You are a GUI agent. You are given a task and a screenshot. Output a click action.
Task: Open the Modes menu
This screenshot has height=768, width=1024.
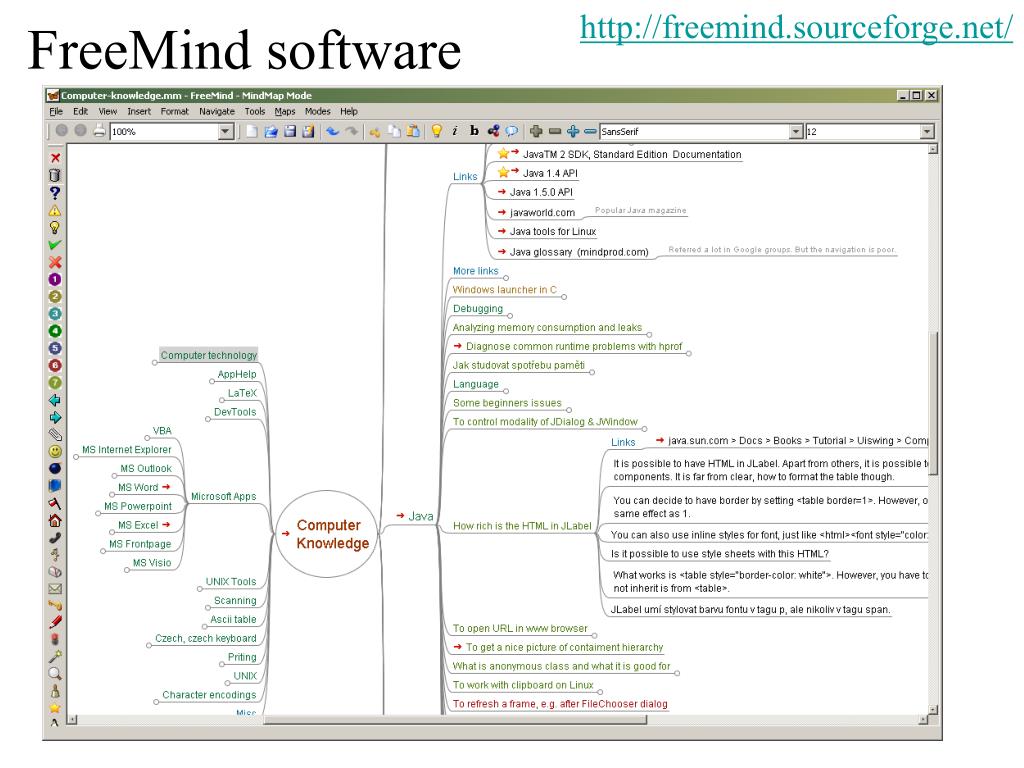pos(317,112)
